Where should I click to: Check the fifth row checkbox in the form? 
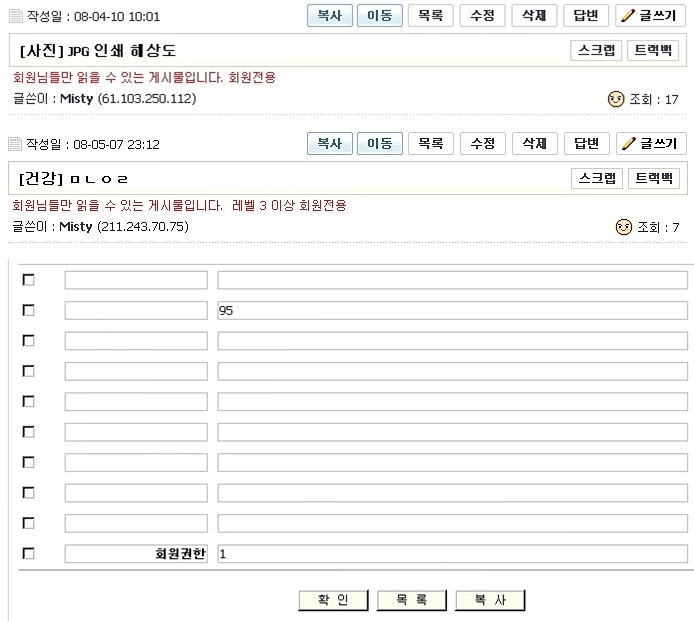[x=28, y=401]
